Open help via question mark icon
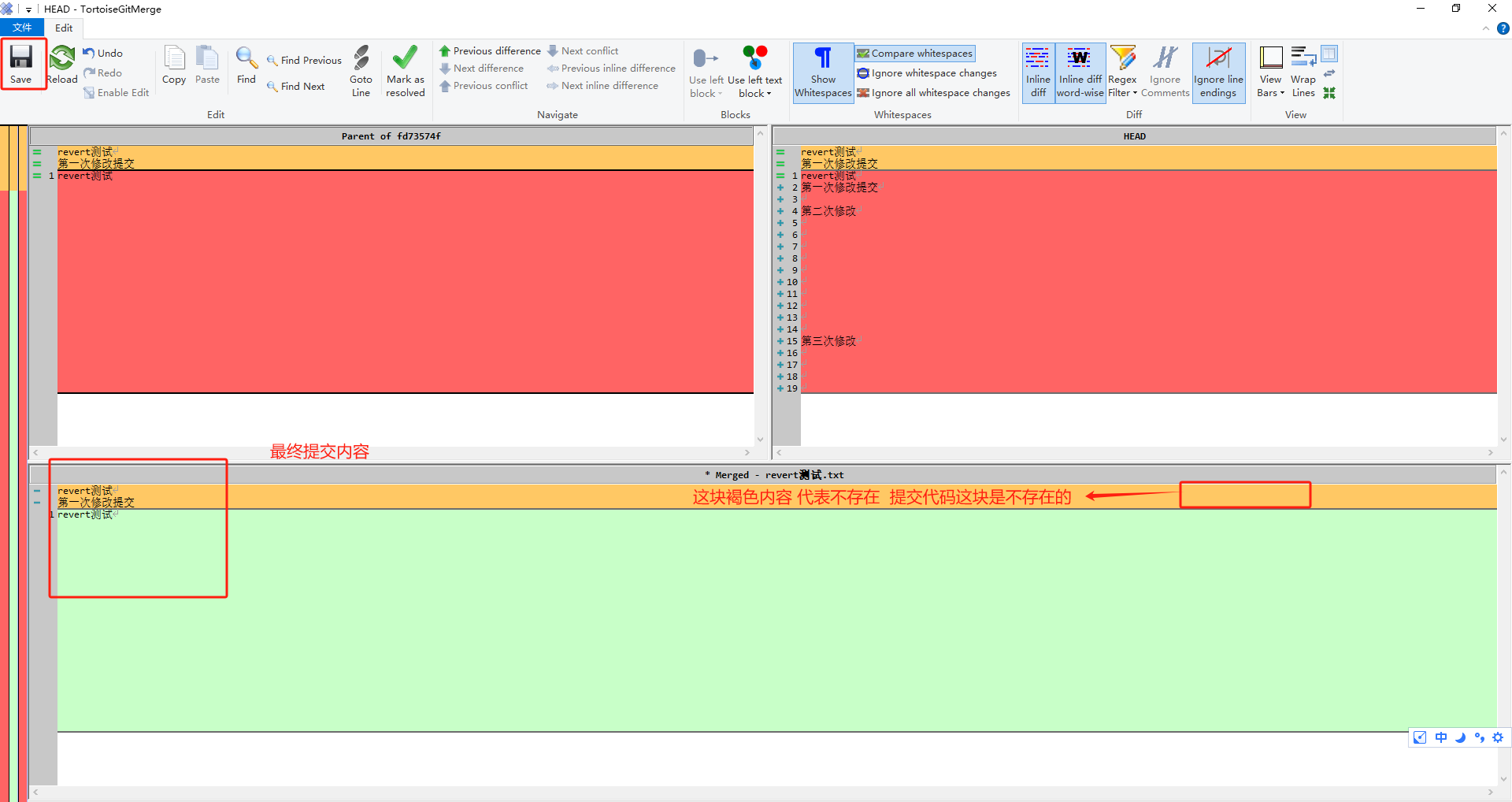Screen dimensions: 1512x802 1503,28
